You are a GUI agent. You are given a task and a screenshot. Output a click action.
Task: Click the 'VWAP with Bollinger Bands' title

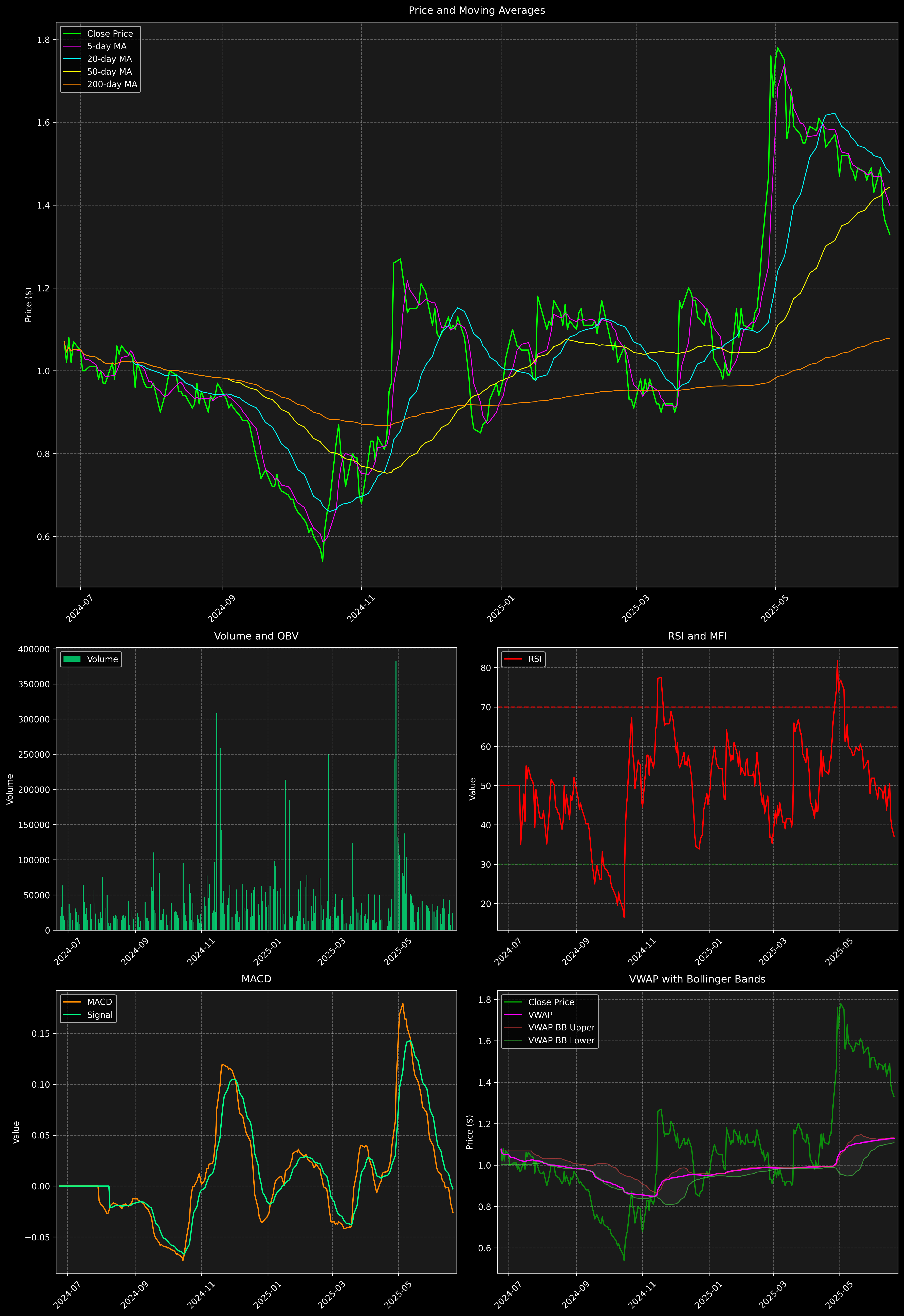697,979
